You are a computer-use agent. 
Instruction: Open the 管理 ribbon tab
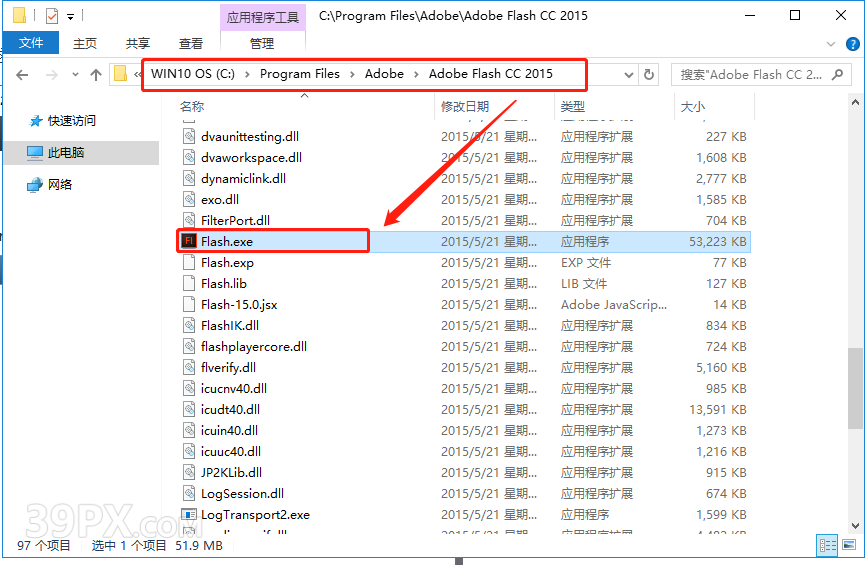tap(262, 44)
